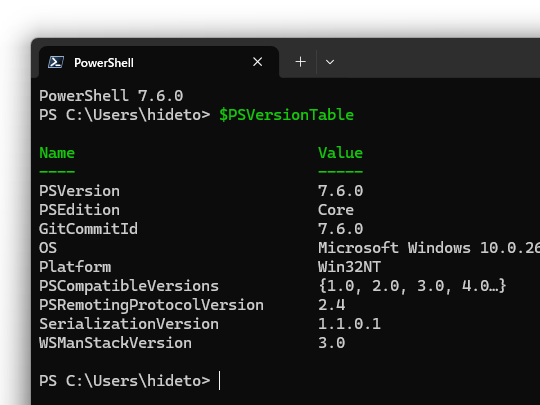Click the OS row name
The width and height of the screenshot is (540, 405).
pyautogui.click(x=48, y=248)
